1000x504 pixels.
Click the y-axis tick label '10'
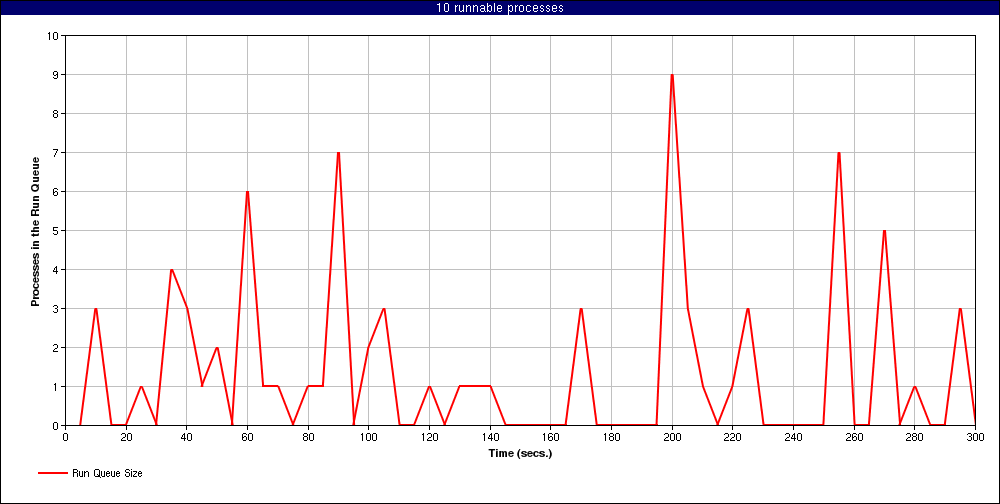tap(53, 36)
